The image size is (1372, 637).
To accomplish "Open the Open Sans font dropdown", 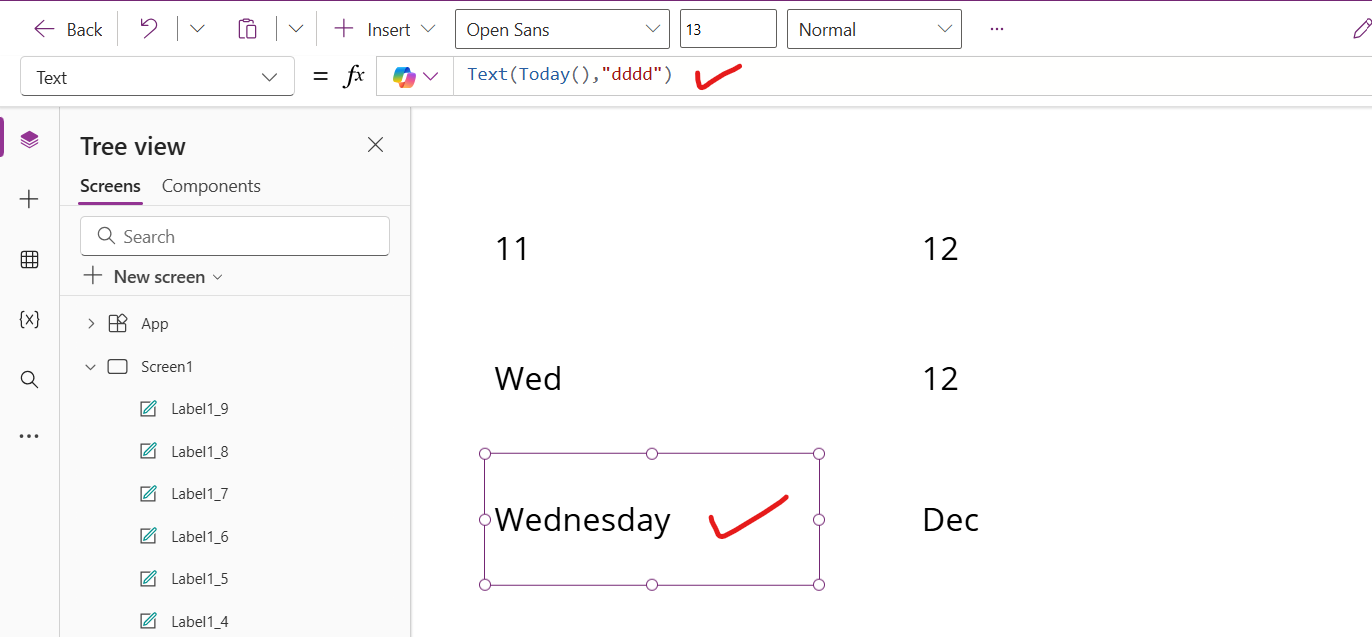I will (562, 29).
